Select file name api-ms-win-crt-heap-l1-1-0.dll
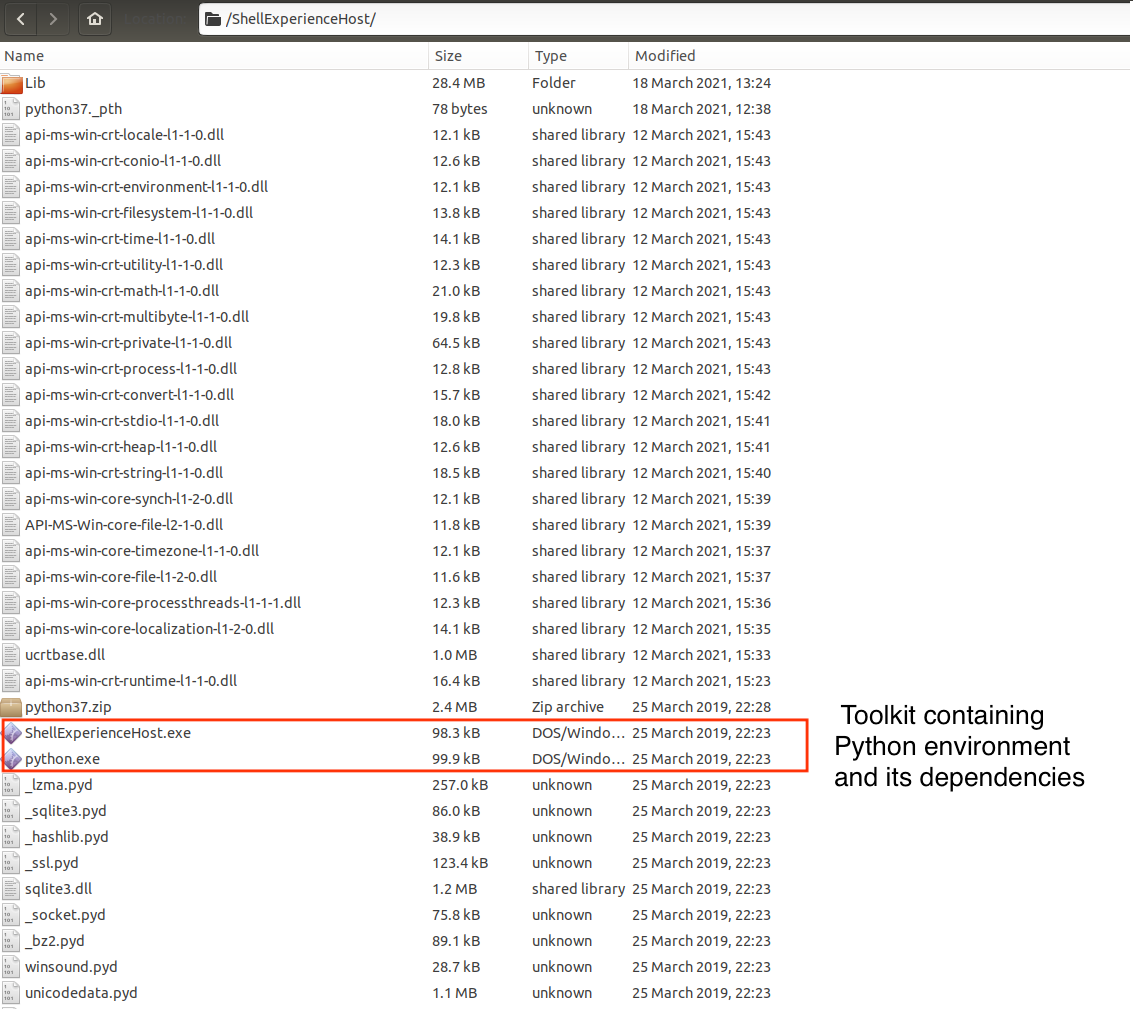The image size is (1133, 1009). (121, 447)
